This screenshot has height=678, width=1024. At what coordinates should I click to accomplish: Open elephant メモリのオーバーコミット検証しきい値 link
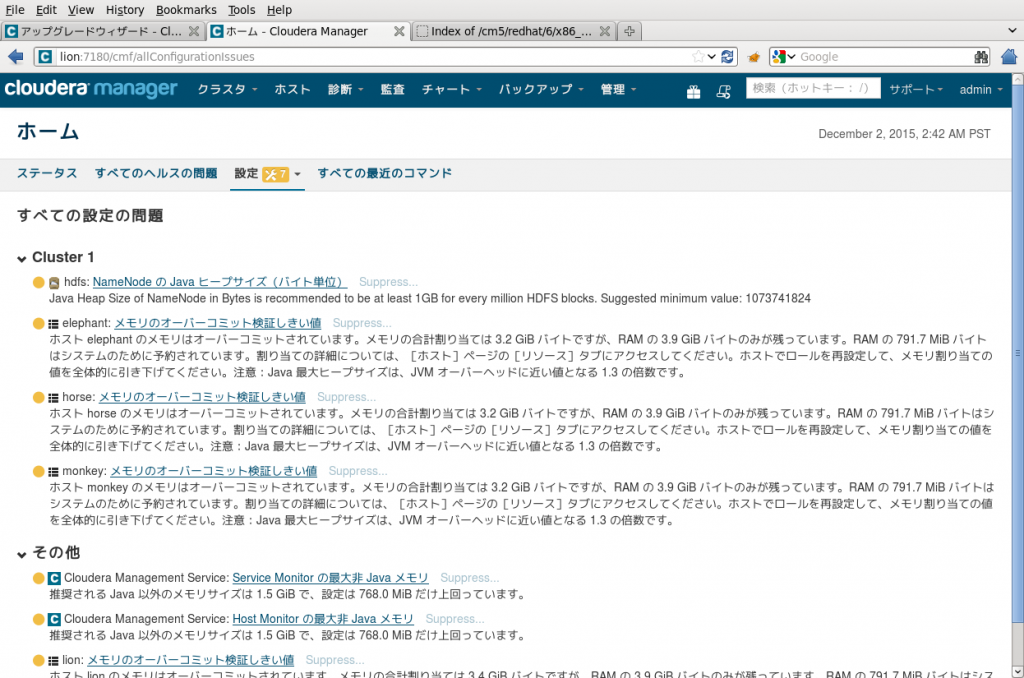point(218,323)
